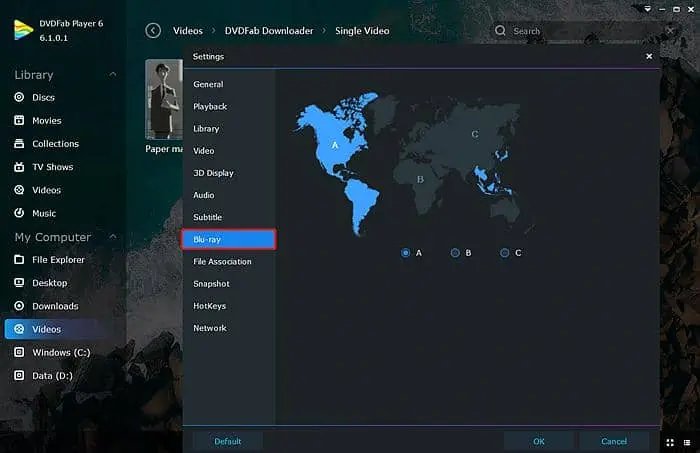The height and width of the screenshot is (453, 700).
Task: Select Blu-ray region B radio button
Action: (x=455, y=253)
